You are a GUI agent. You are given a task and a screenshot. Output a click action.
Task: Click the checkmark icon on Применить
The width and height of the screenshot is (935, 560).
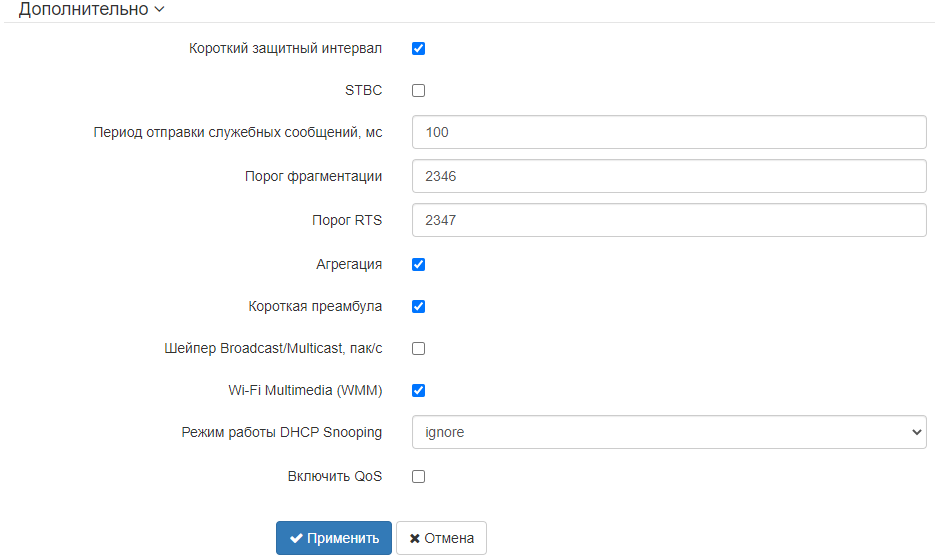296,538
